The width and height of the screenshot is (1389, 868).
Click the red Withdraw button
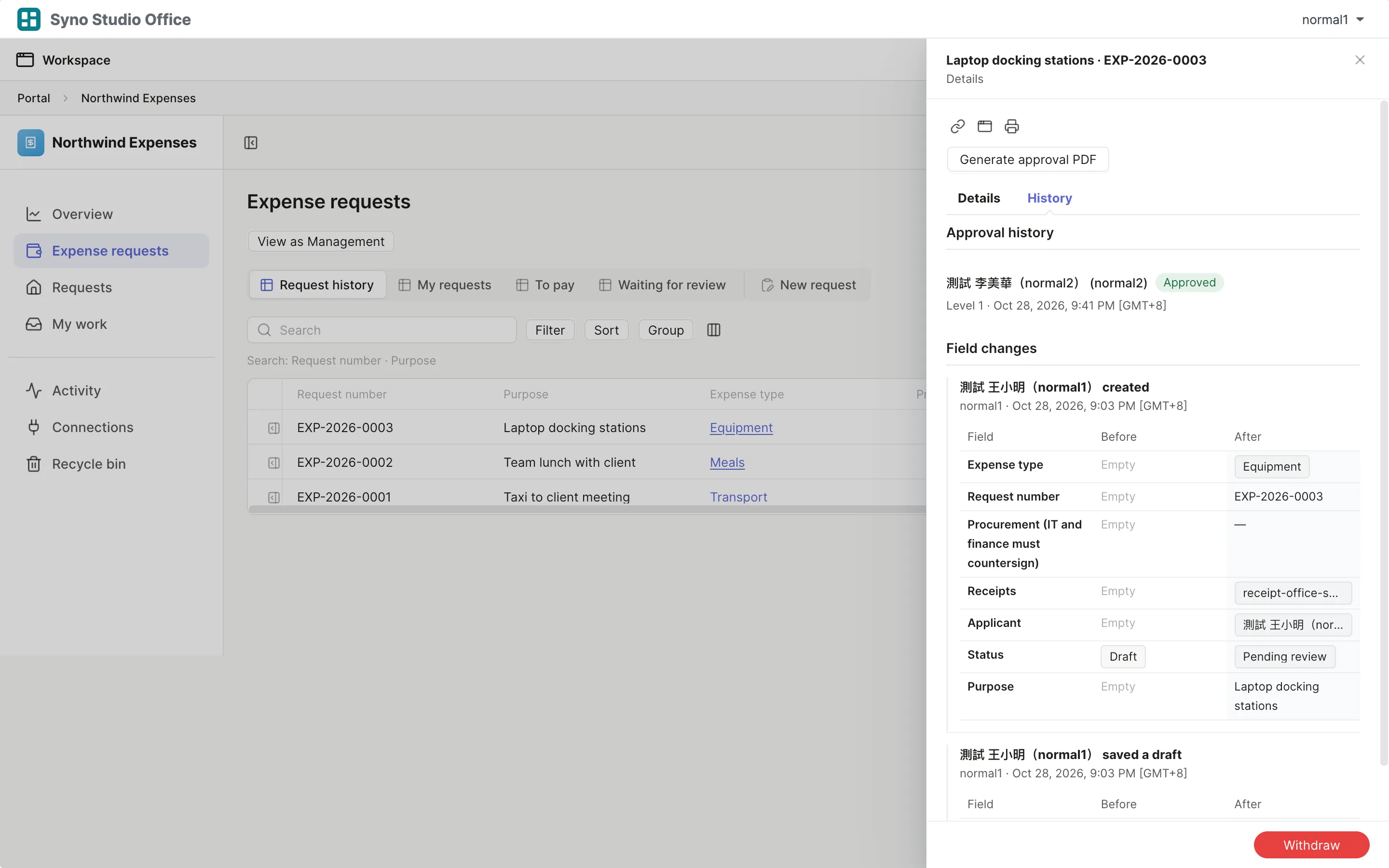pyautogui.click(x=1311, y=845)
